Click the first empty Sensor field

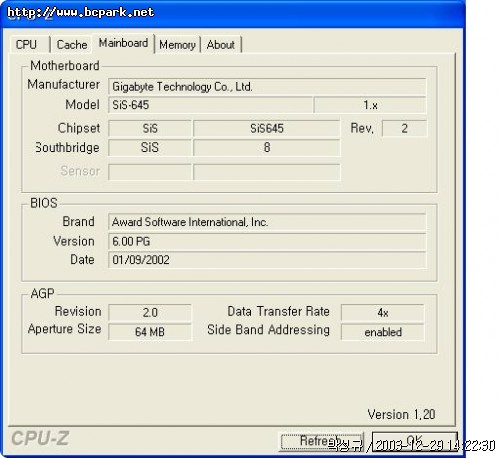pos(150,172)
